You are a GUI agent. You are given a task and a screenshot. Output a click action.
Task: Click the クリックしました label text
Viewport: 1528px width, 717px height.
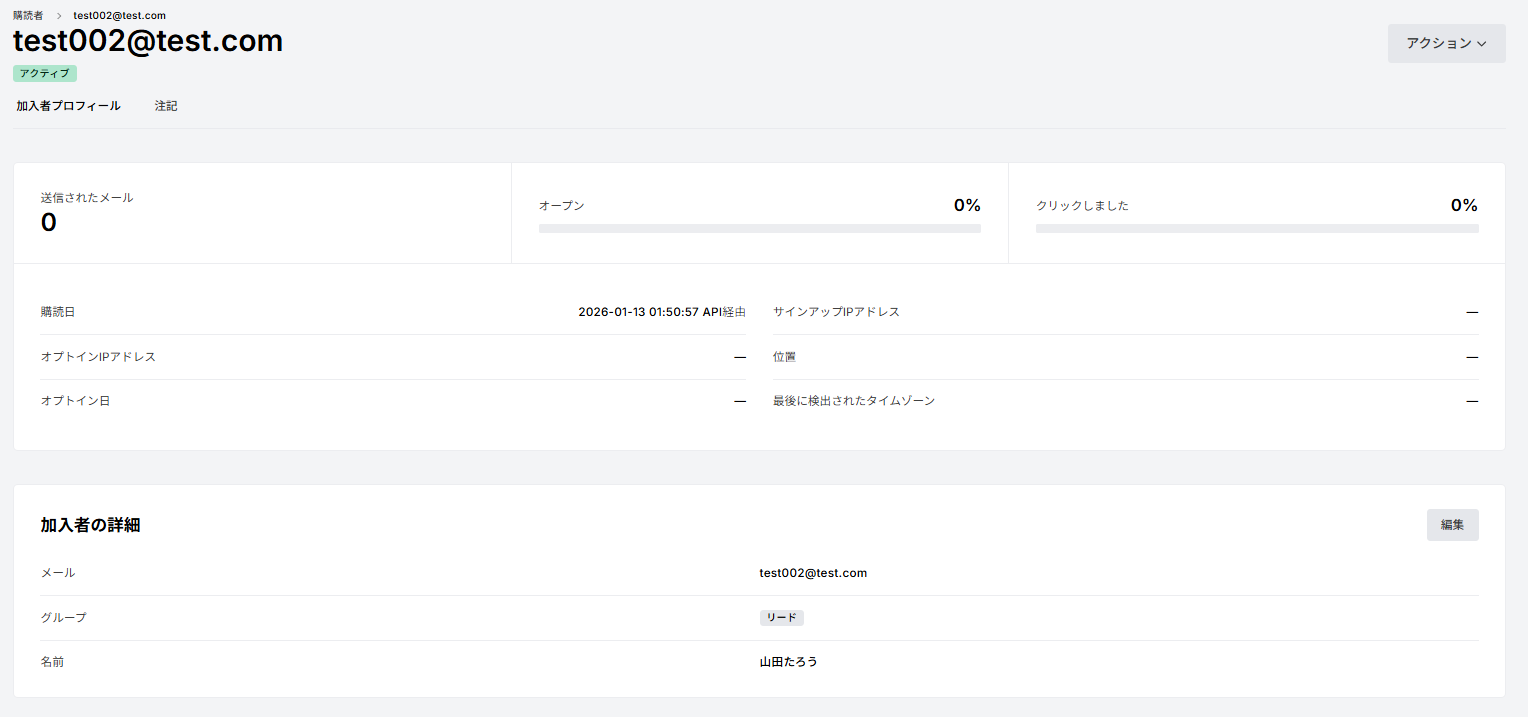point(1082,205)
